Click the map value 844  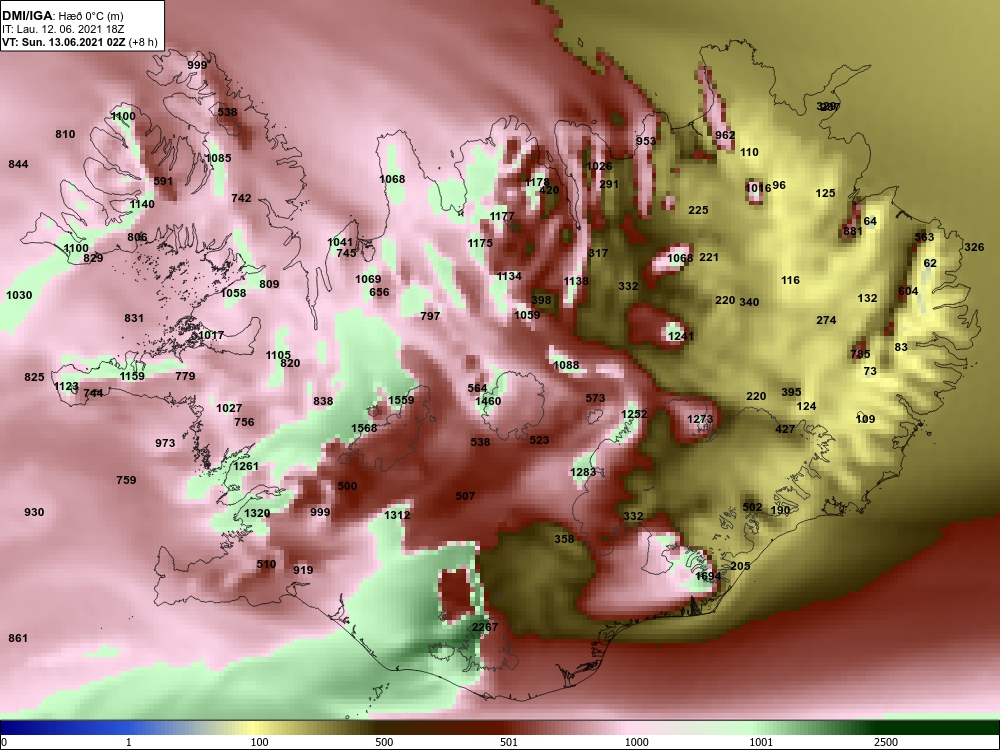click(x=18, y=164)
